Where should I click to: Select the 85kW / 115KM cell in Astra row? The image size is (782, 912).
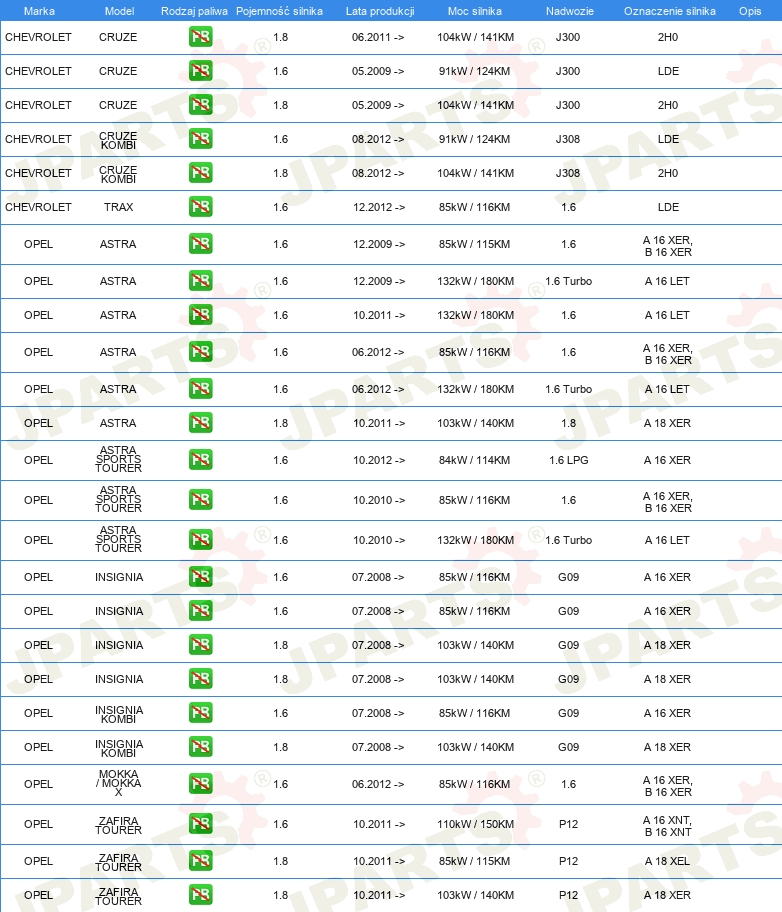coord(475,244)
